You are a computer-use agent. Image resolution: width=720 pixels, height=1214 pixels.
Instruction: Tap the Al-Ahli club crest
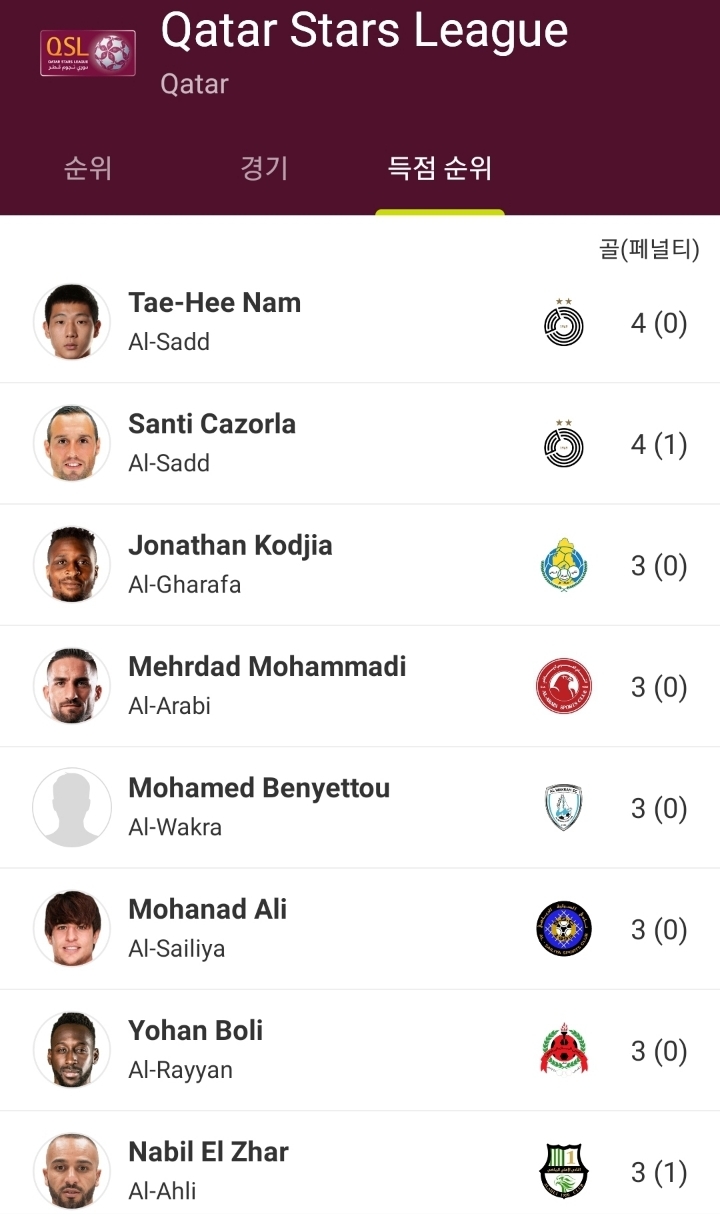coord(564,1171)
